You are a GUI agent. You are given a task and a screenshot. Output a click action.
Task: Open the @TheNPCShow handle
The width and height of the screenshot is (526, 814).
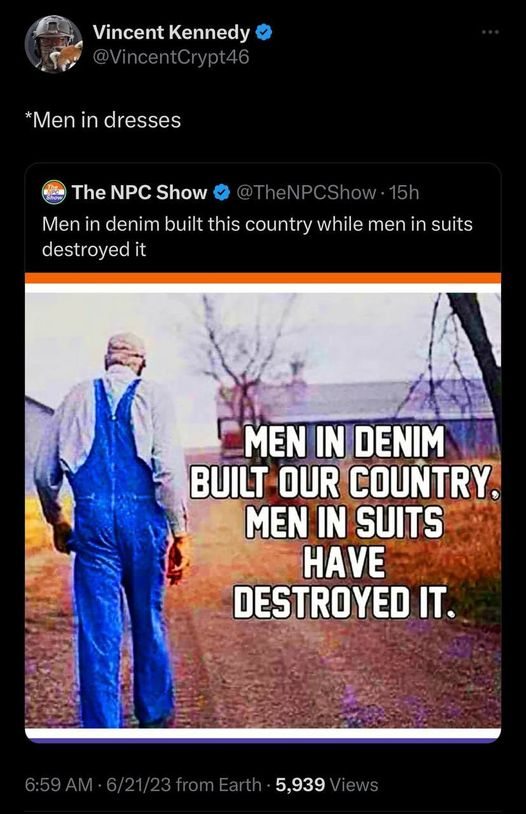[x=306, y=192]
